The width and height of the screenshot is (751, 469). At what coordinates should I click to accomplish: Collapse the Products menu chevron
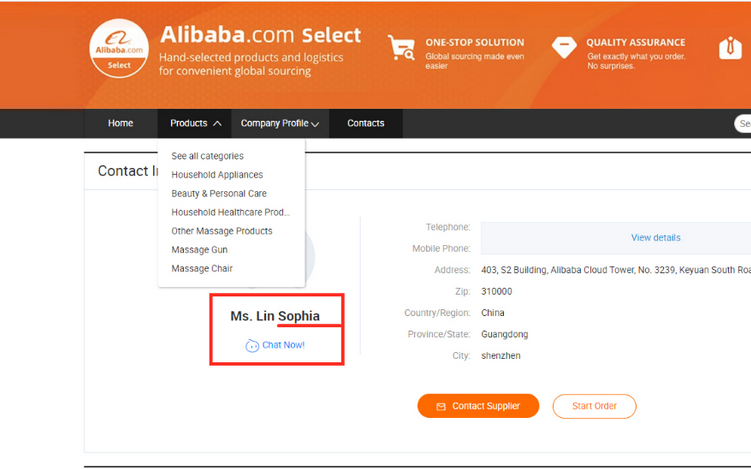[x=217, y=124]
